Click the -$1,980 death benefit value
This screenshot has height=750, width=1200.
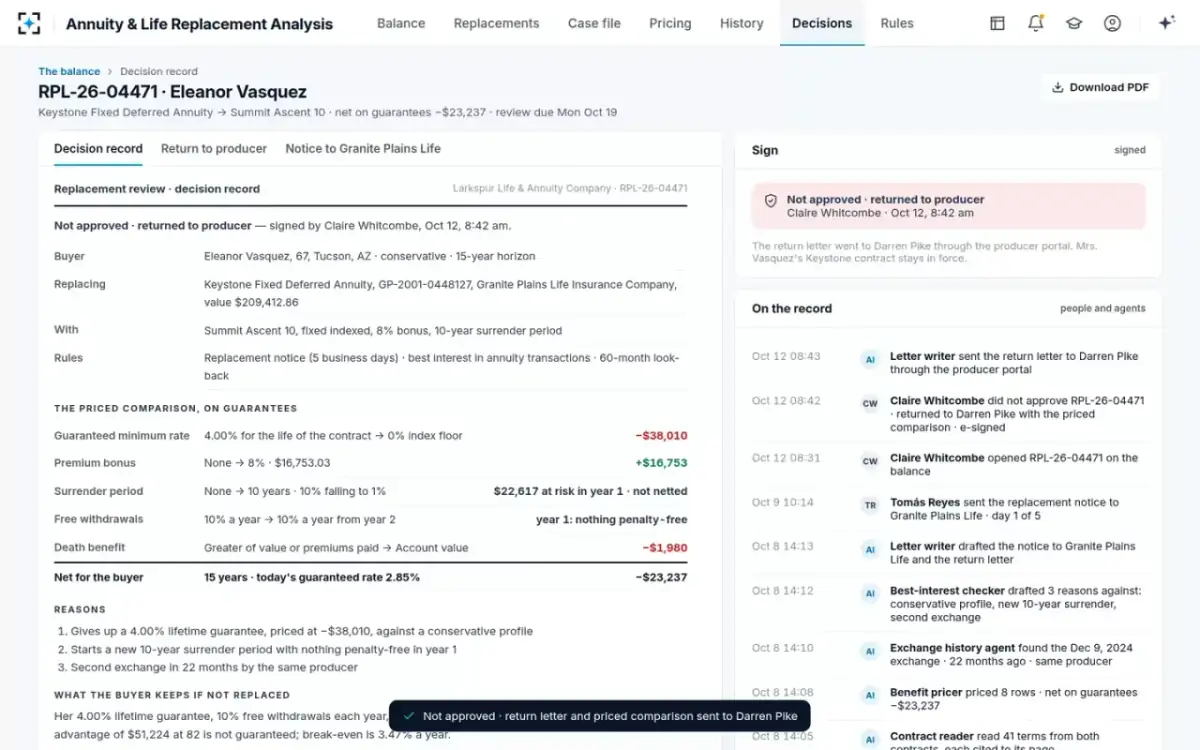click(x=665, y=548)
